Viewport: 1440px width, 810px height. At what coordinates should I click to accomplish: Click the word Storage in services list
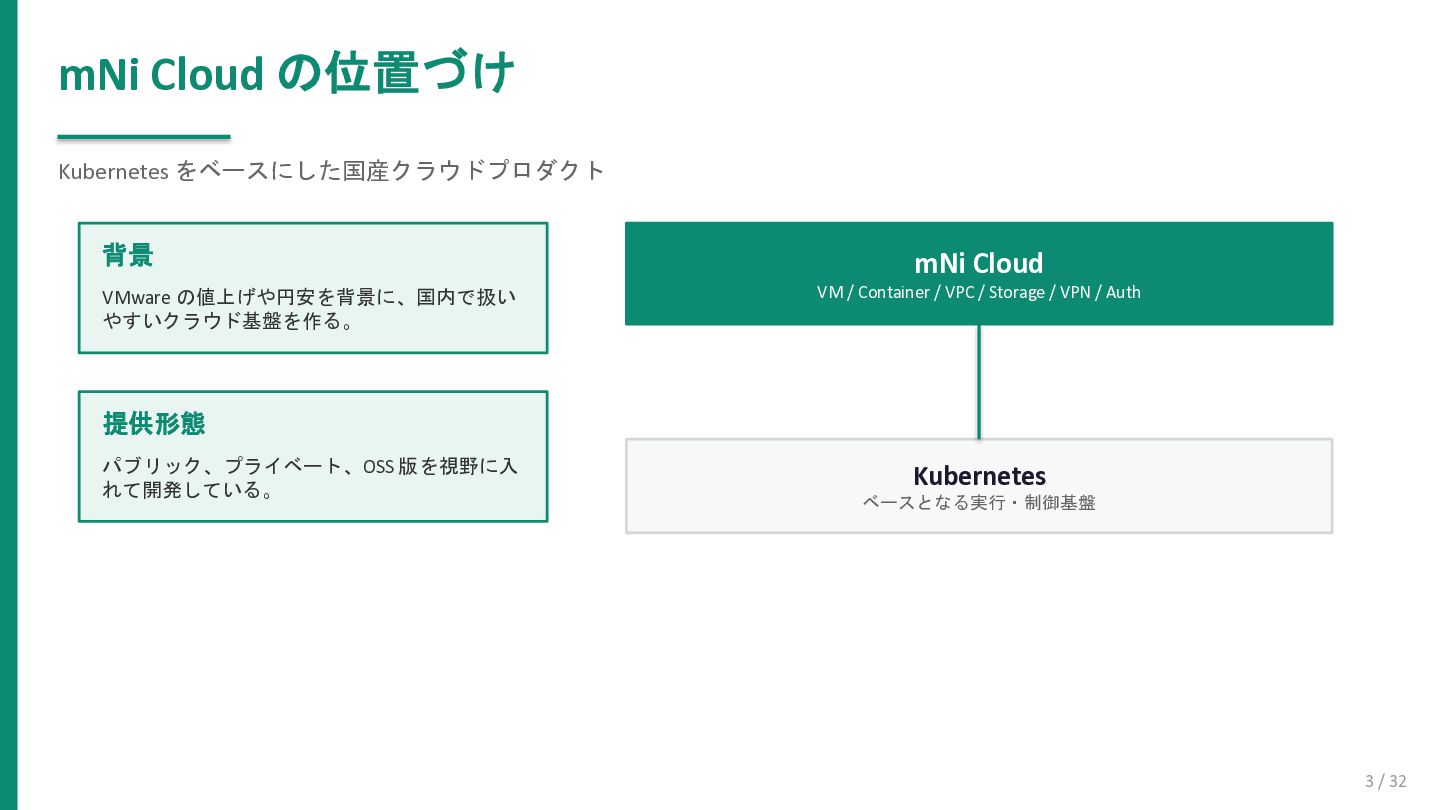[1017, 292]
